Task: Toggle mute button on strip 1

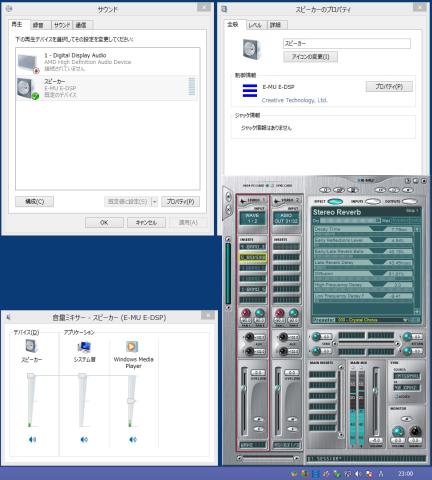Action: click(258, 419)
